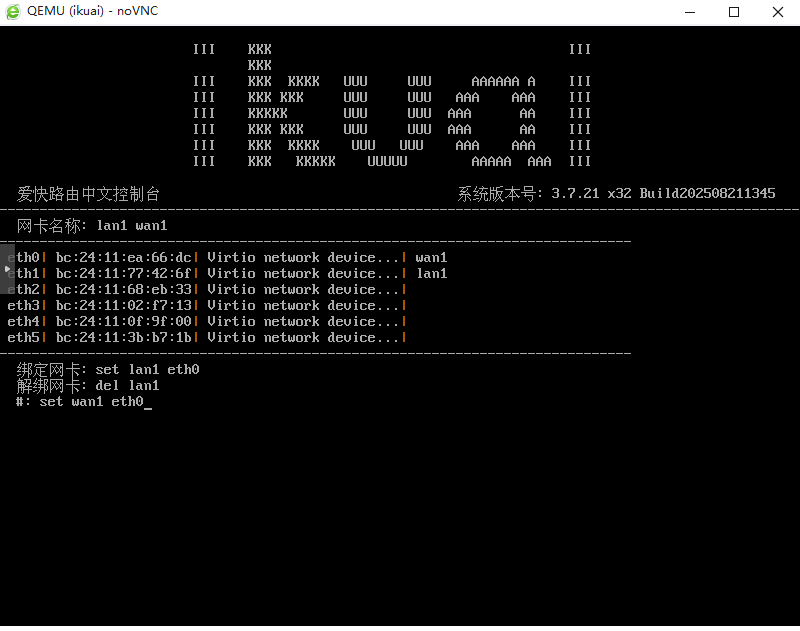Click the eth3 interface name
Image resolution: width=800 pixels, height=631 pixels.
coord(23,306)
